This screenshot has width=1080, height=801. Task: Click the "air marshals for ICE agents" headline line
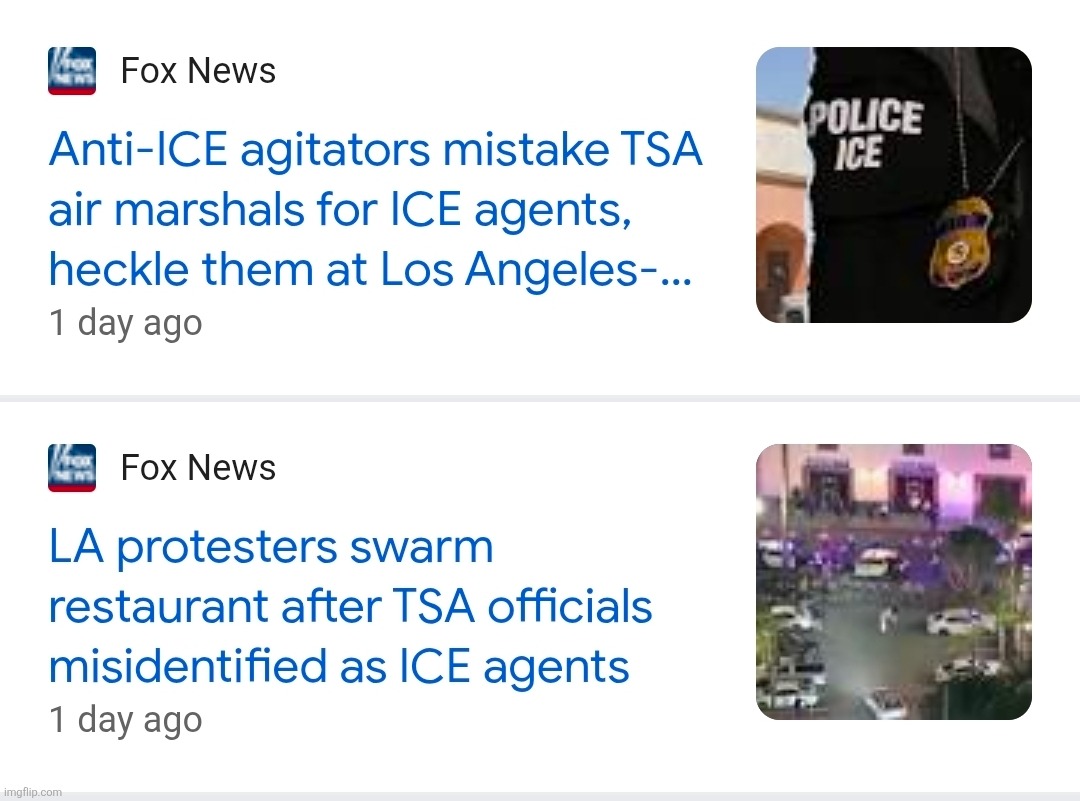point(339,211)
